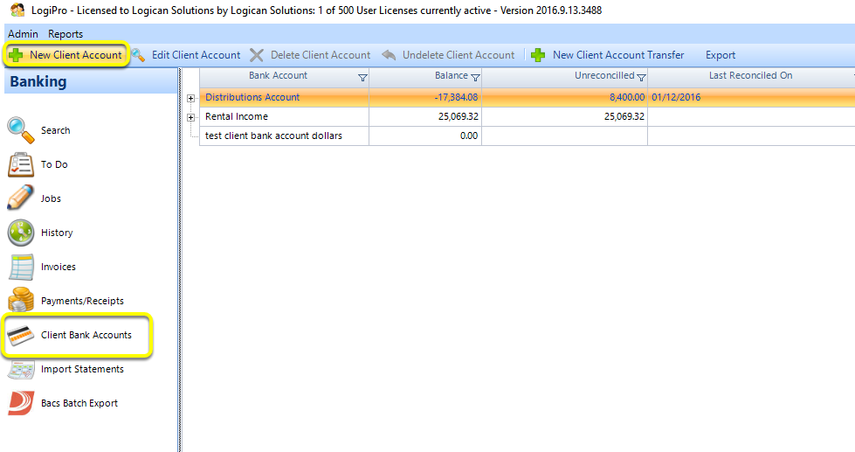
Task: Select the To Do sidebar label
Action: click(54, 165)
